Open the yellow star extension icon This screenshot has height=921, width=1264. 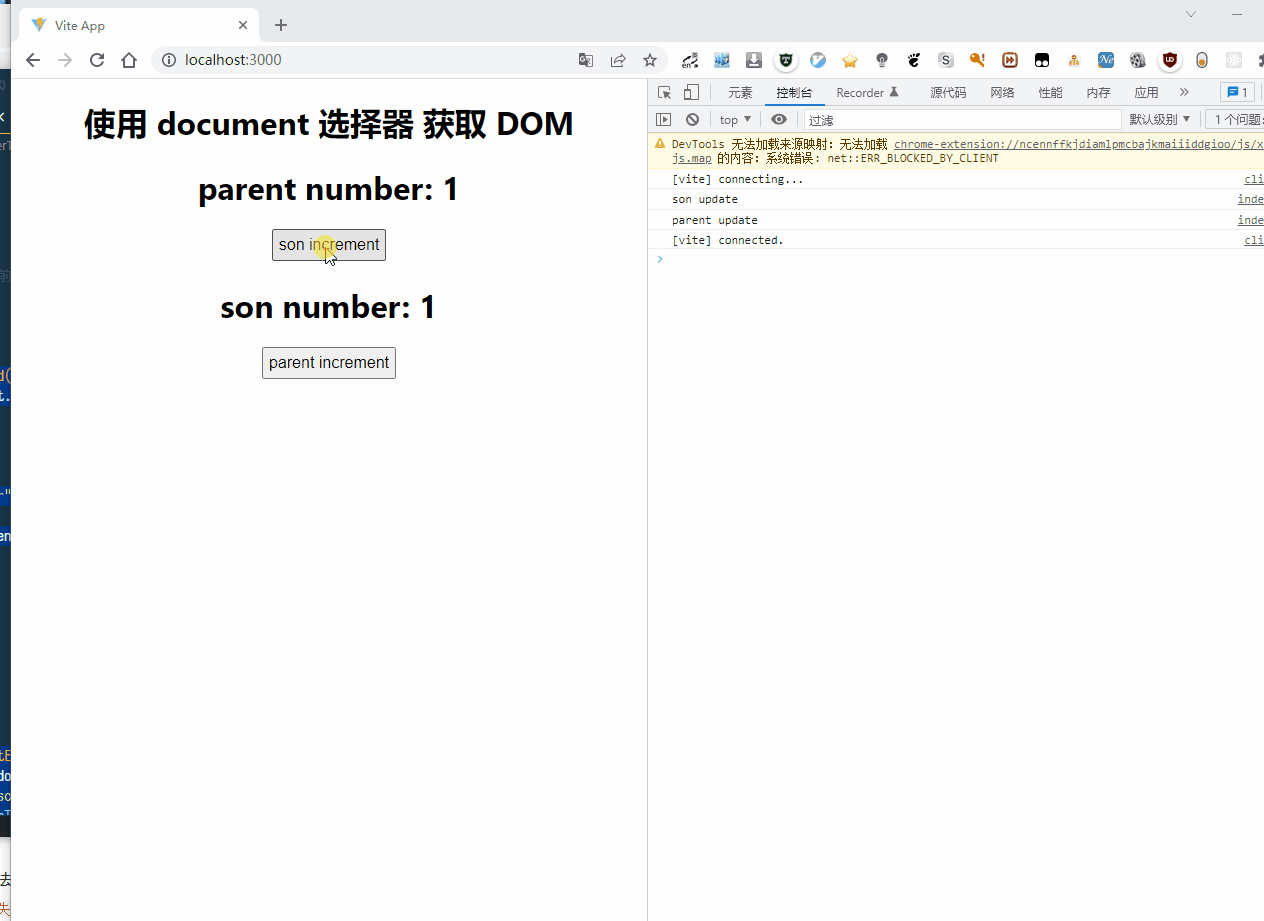click(x=850, y=60)
